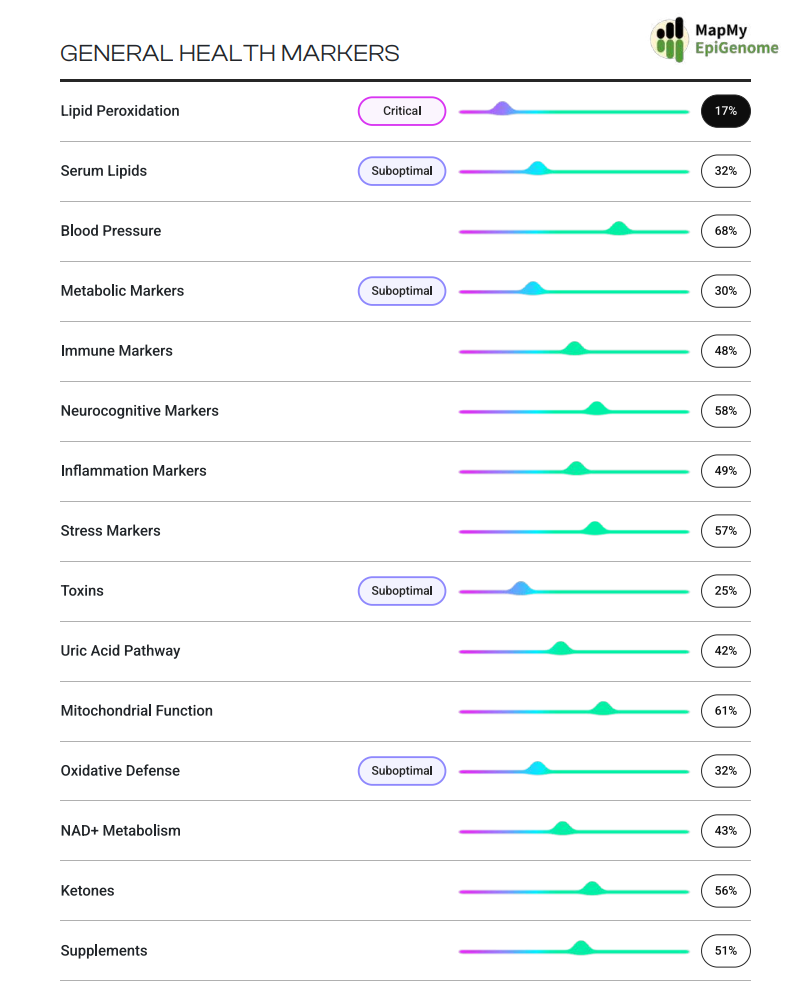
Task: Click the Mitochondrial Function slider handle
Action: [602, 709]
